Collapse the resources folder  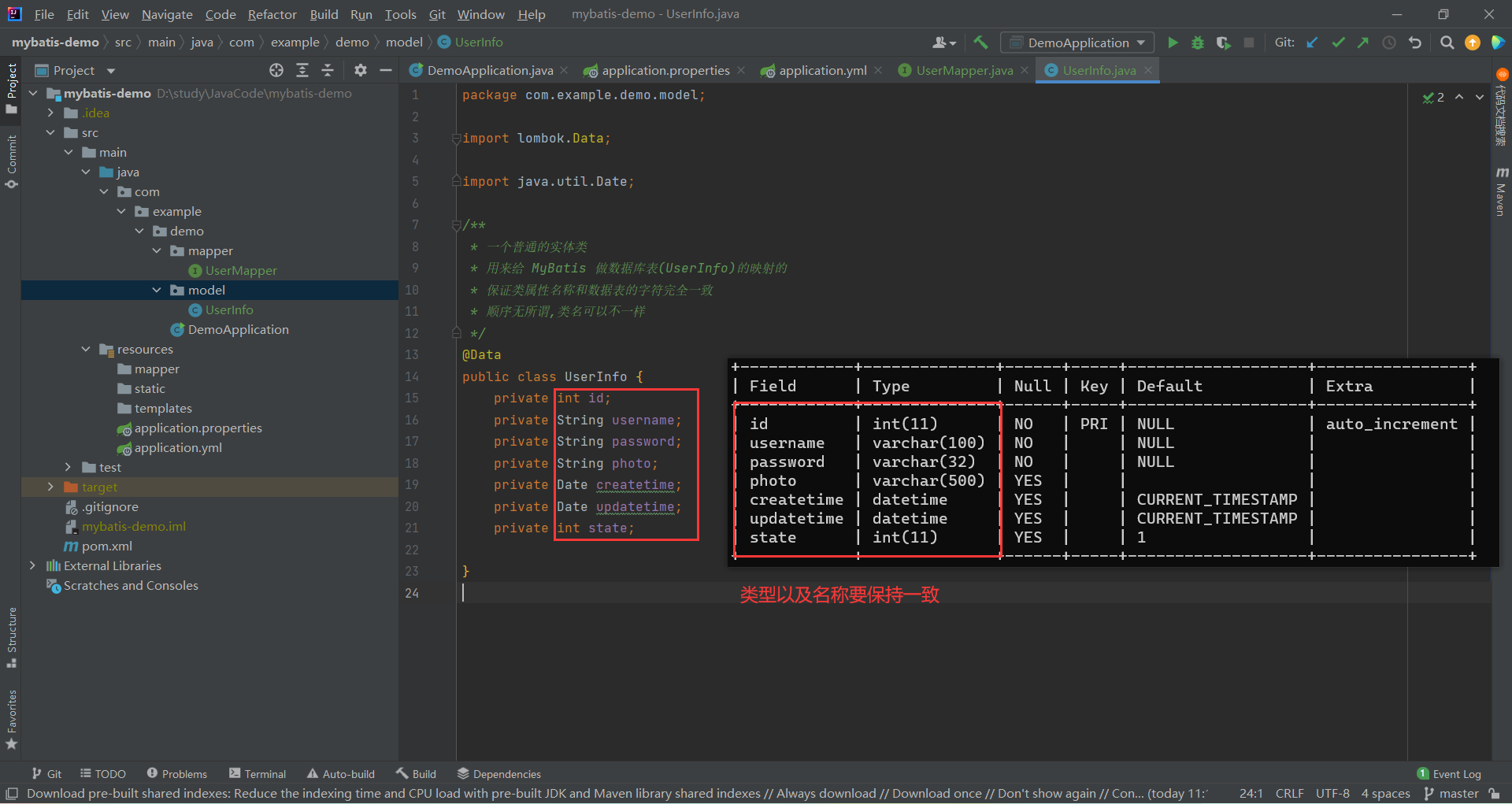click(x=86, y=350)
